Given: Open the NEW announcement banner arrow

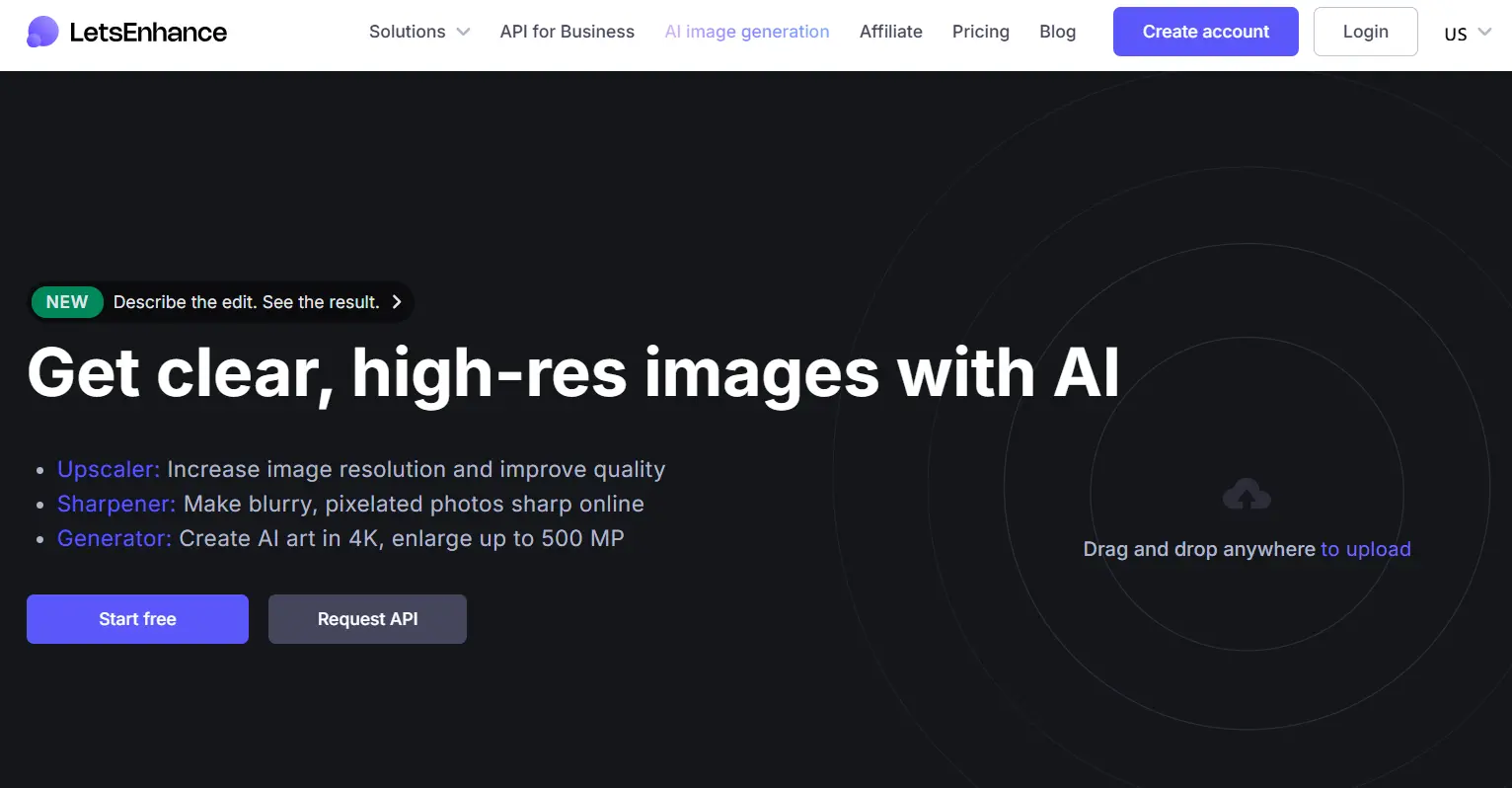Looking at the screenshot, I should [396, 302].
